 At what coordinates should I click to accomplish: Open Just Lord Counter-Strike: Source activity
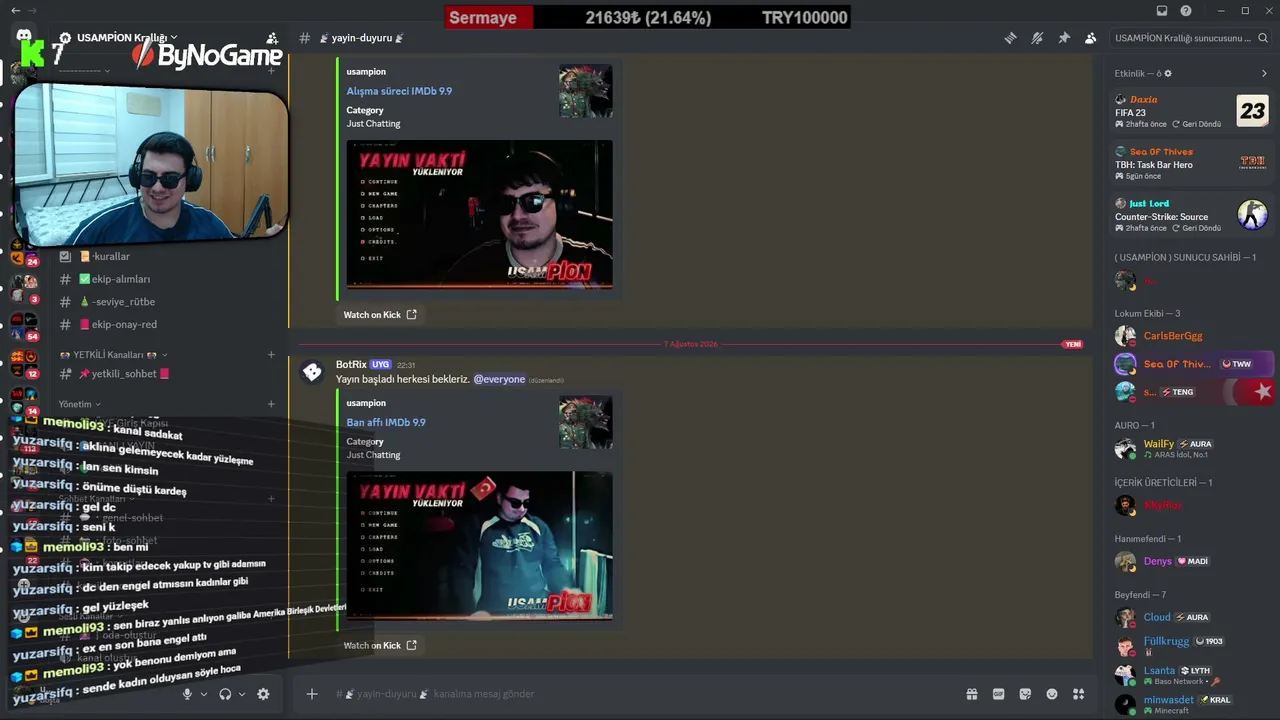click(x=1192, y=215)
